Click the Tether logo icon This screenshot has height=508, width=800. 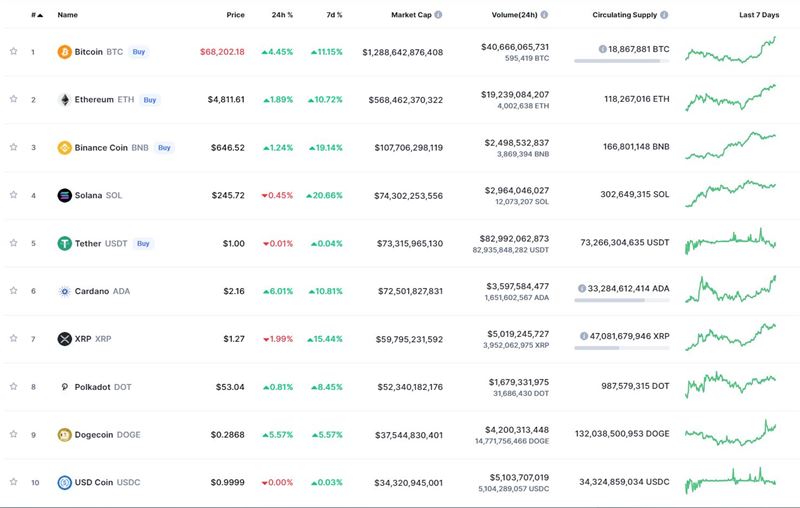click(x=64, y=243)
